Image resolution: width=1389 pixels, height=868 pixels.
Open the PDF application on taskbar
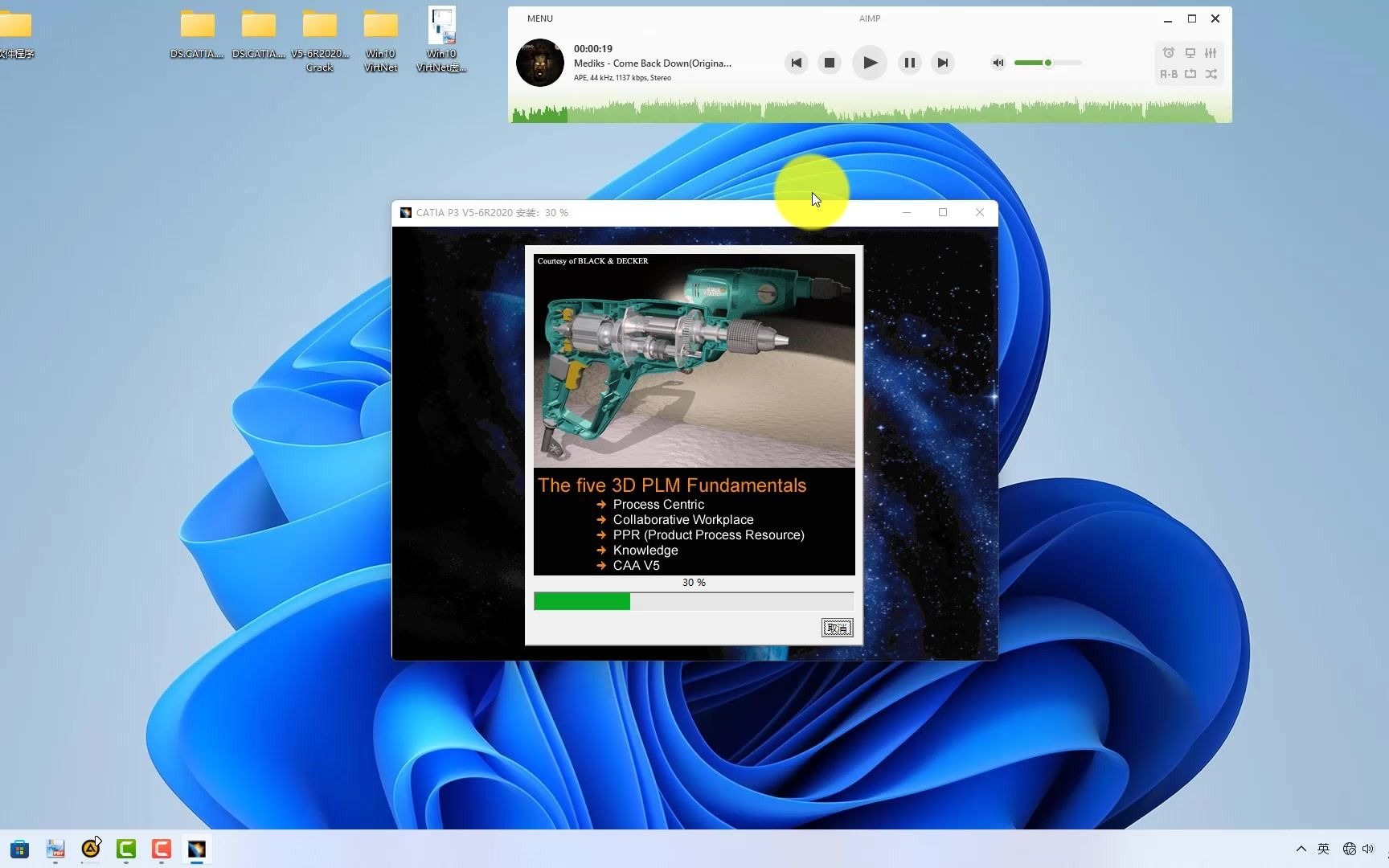click(55, 849)
